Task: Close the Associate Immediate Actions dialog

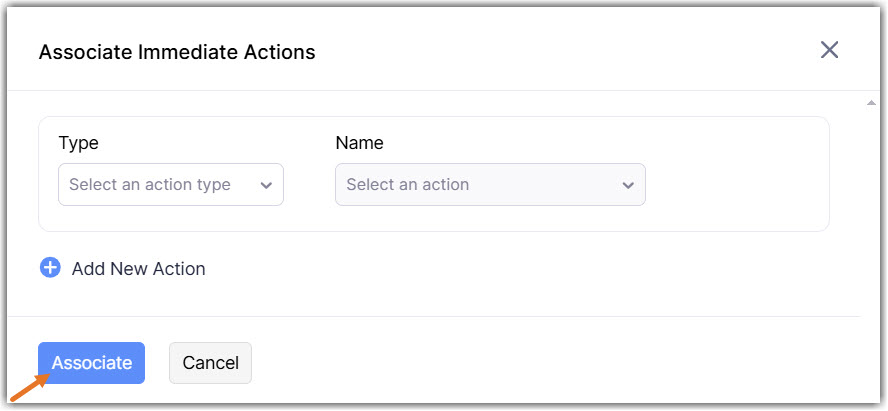Action: (829, 50)
